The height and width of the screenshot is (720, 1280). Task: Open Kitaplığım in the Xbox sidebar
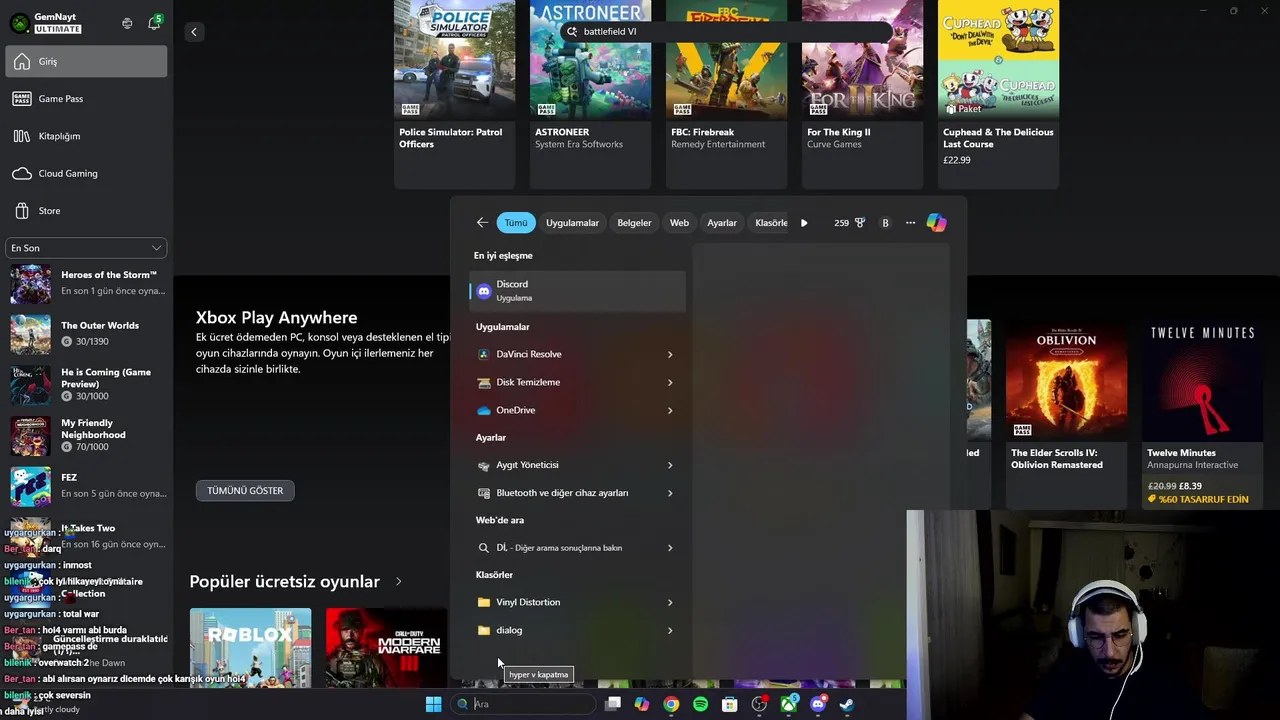[x=86, y=136]
